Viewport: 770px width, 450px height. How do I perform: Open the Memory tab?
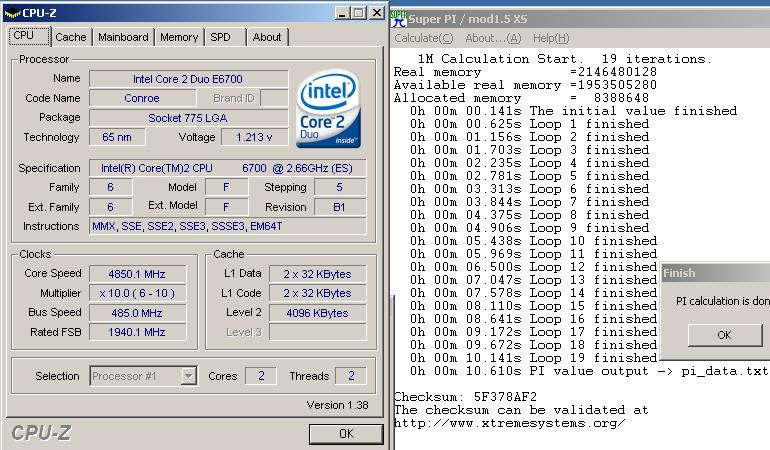[179, 37]
